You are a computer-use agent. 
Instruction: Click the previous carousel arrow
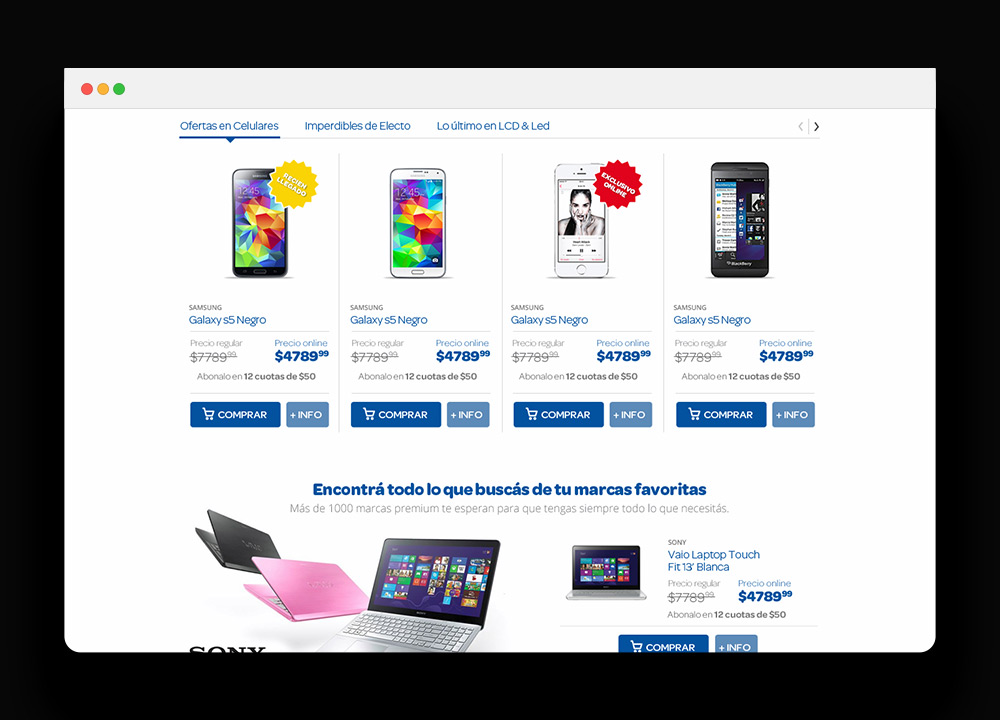(x=801, y=126)
